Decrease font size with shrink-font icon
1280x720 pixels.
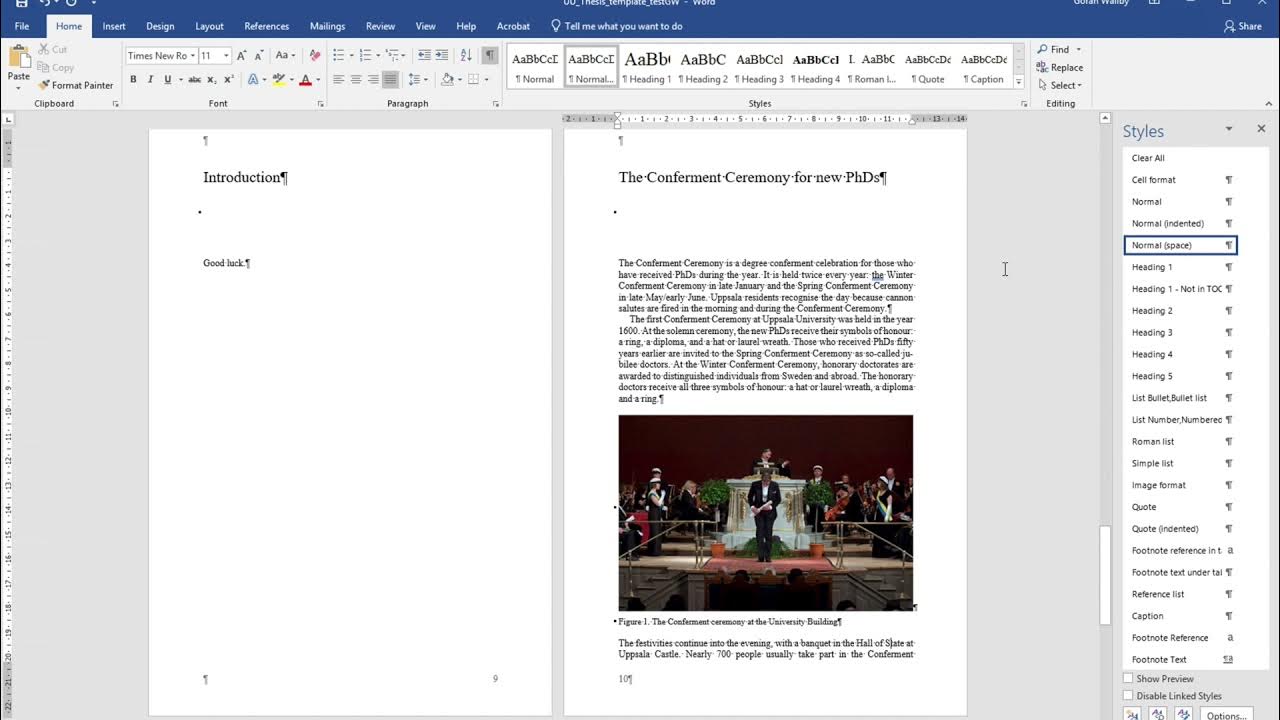click(x=258, y=55)
